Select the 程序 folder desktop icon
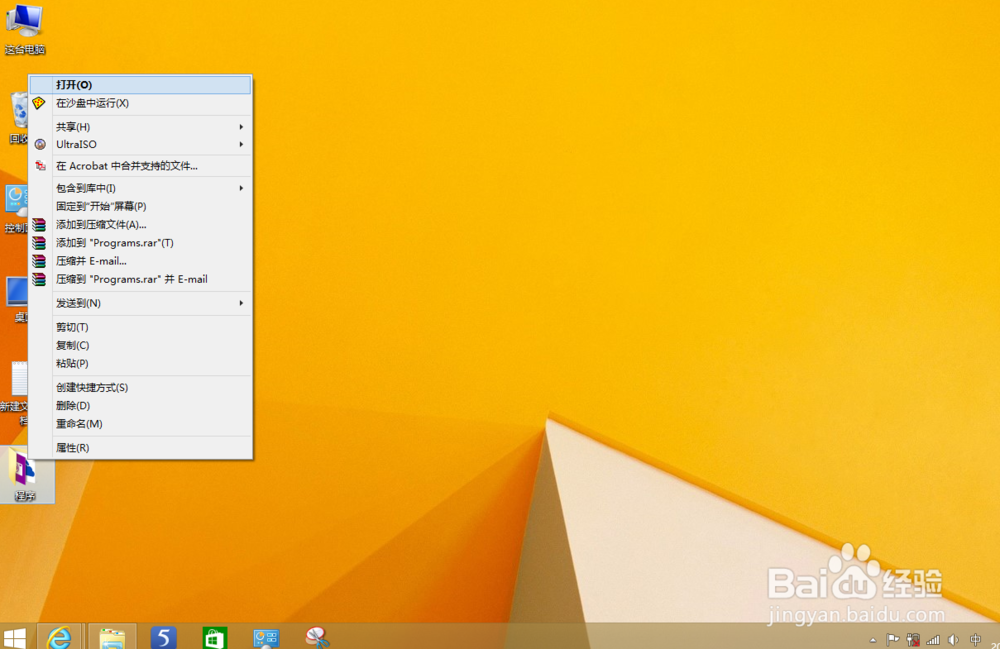 (x=27, y=476)
